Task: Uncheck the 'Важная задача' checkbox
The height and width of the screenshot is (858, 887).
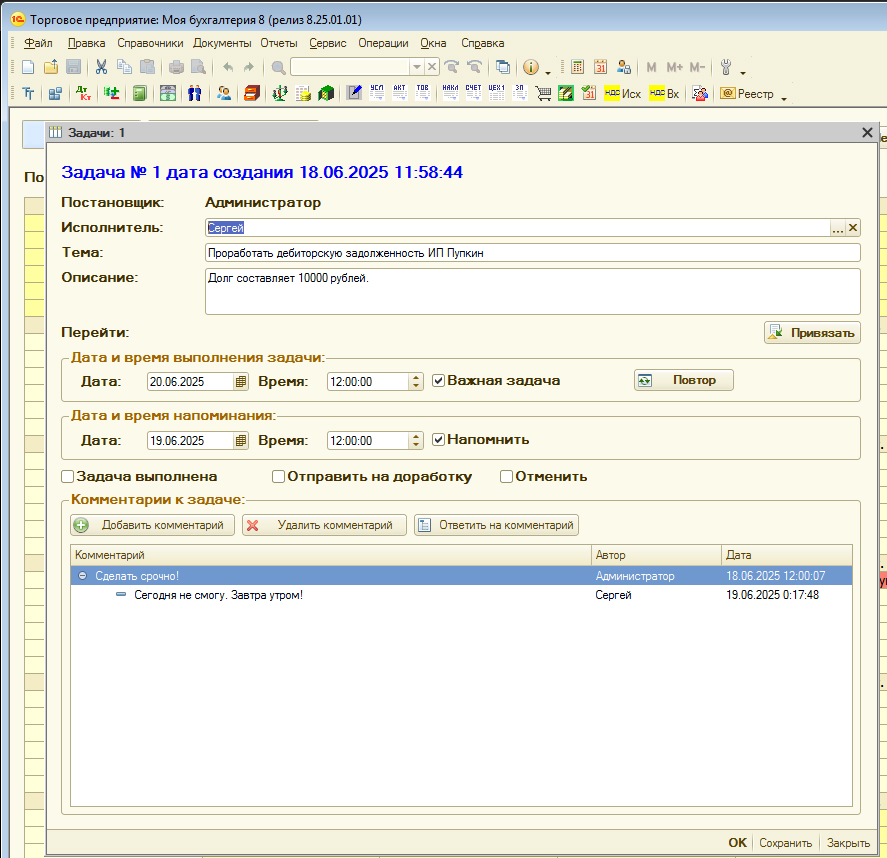Action: [x=438, y=380]
